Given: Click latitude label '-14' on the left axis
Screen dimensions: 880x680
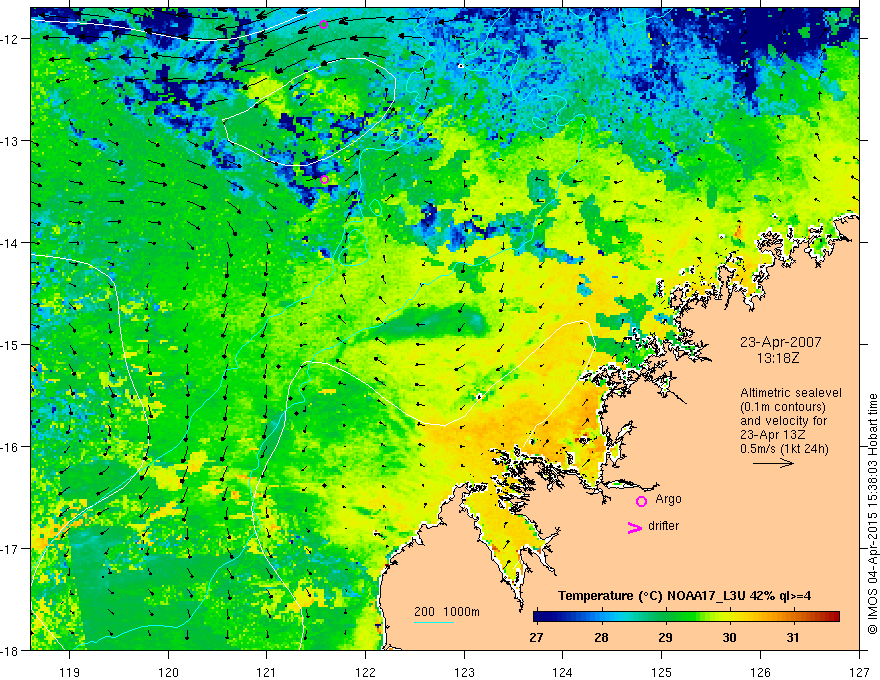Looking at the screenshot, I should (x=10, y=243).
